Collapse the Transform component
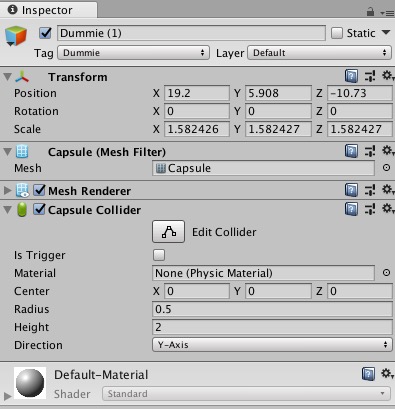 pos(7,77)
